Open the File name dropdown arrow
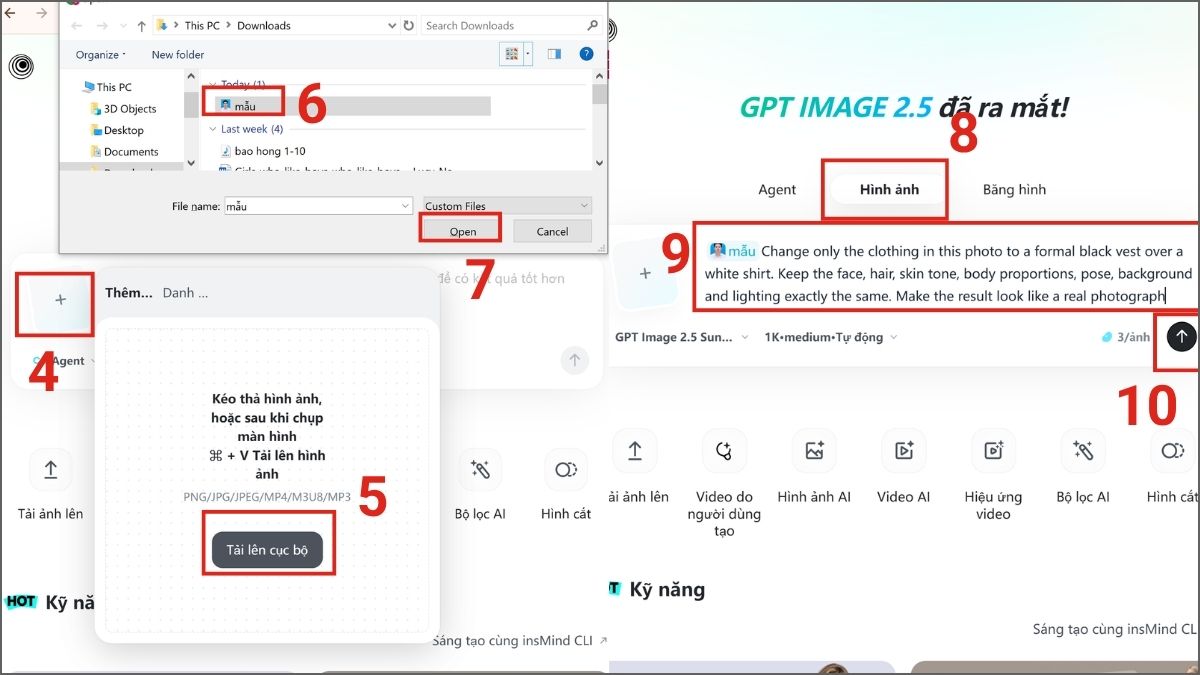The image size is (1200, 675). (x=405, y=206)
